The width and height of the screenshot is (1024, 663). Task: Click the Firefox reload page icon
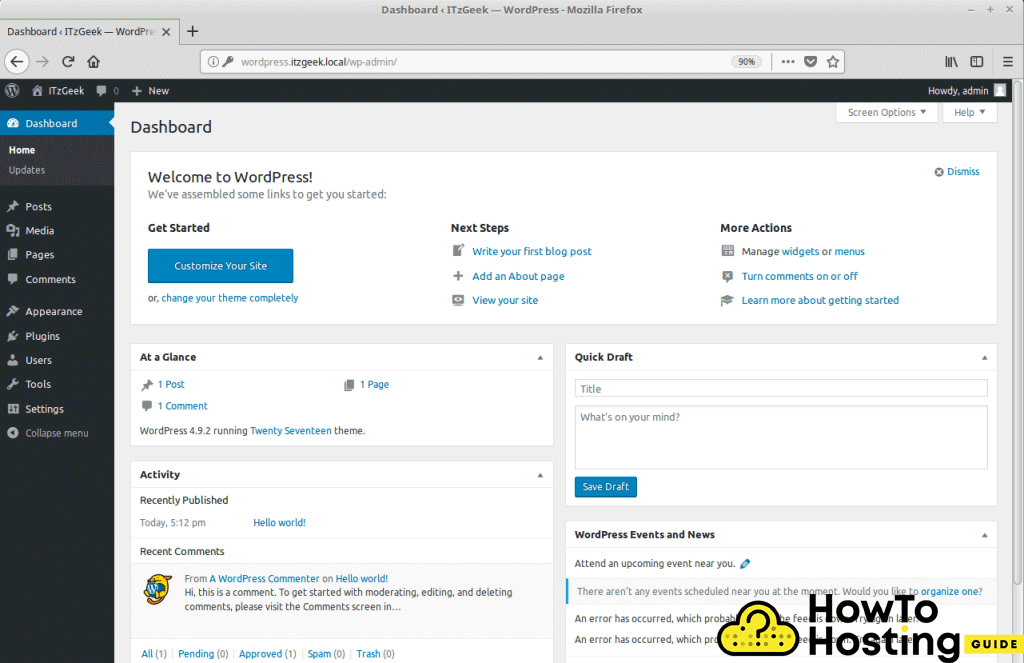68,61
